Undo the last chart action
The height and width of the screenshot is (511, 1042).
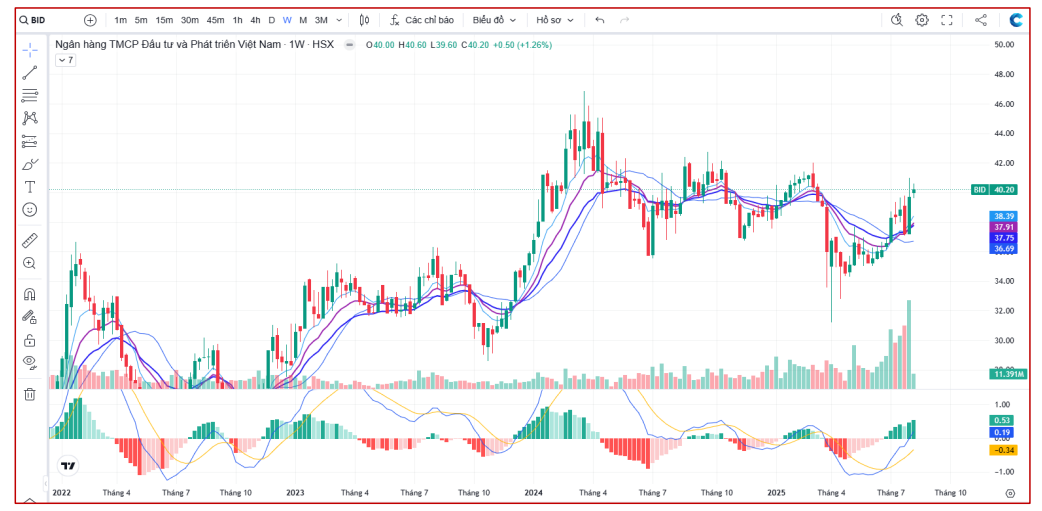pos(599,20)
